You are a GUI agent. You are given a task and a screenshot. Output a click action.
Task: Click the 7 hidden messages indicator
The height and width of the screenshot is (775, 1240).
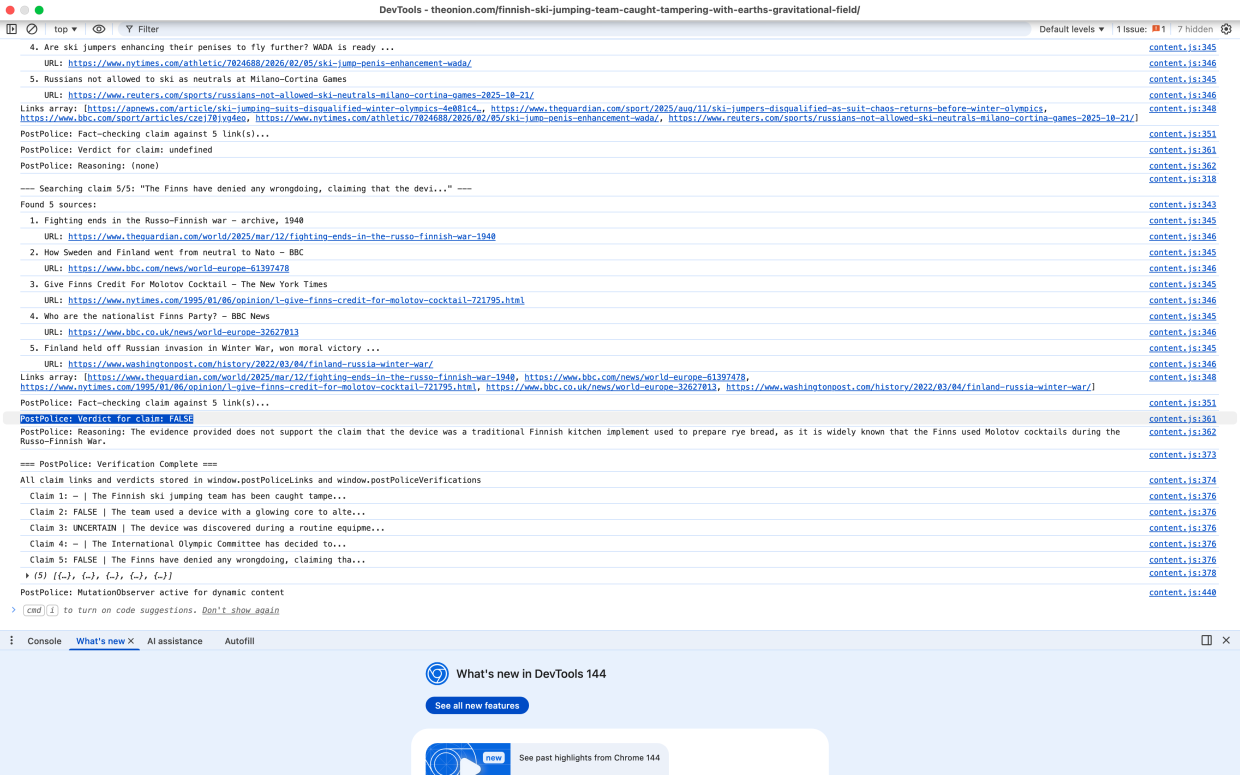[1195, 29]
